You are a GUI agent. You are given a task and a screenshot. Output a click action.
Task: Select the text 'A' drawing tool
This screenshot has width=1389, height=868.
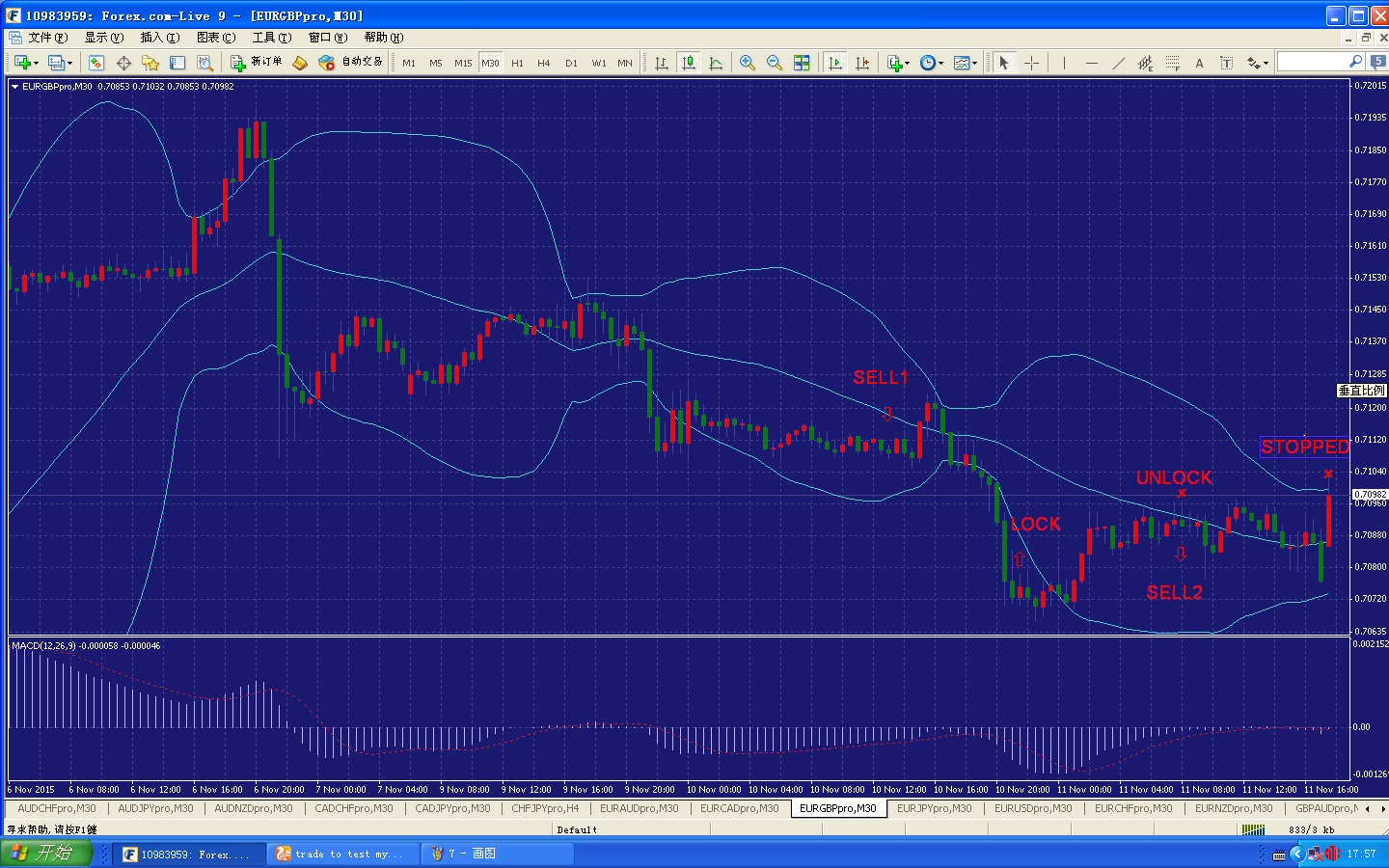click(x=1199, y=63)
